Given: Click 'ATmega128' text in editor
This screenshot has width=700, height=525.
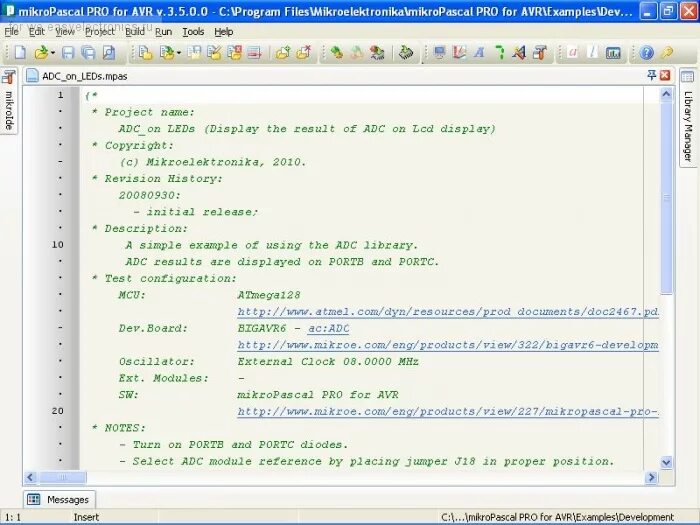Looking at the screenshot, I should (269, 295).
